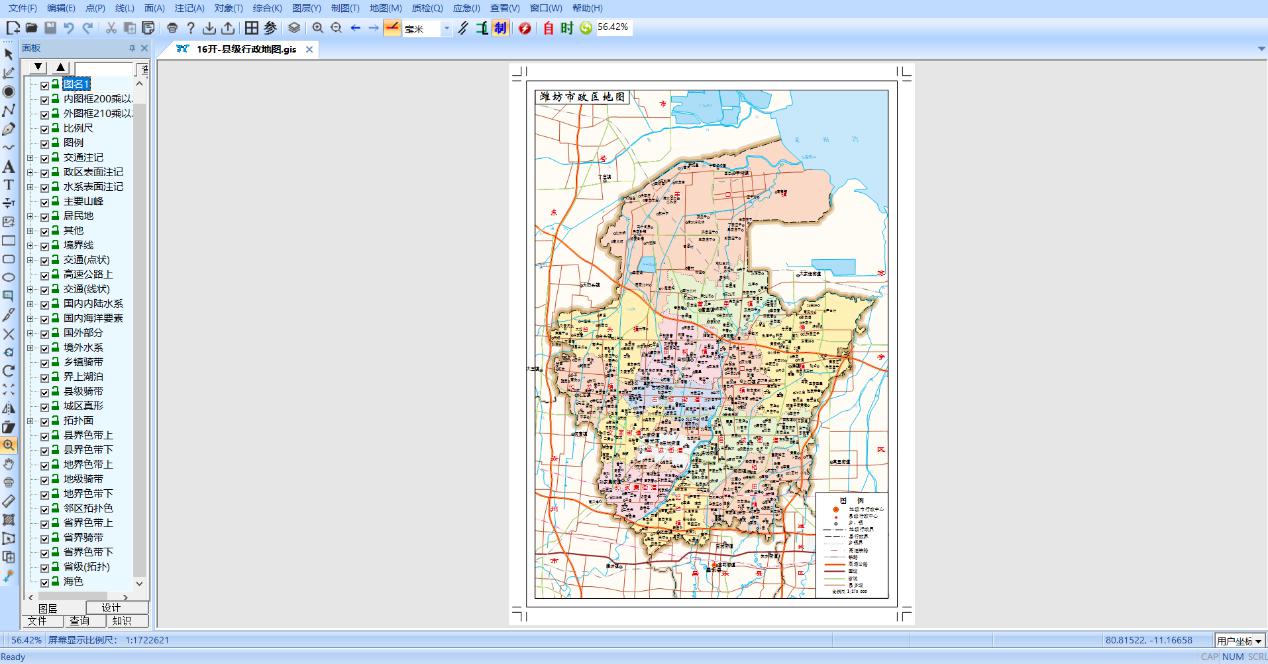Click the layer panel vertical scrollbar

tap(140, 340)
